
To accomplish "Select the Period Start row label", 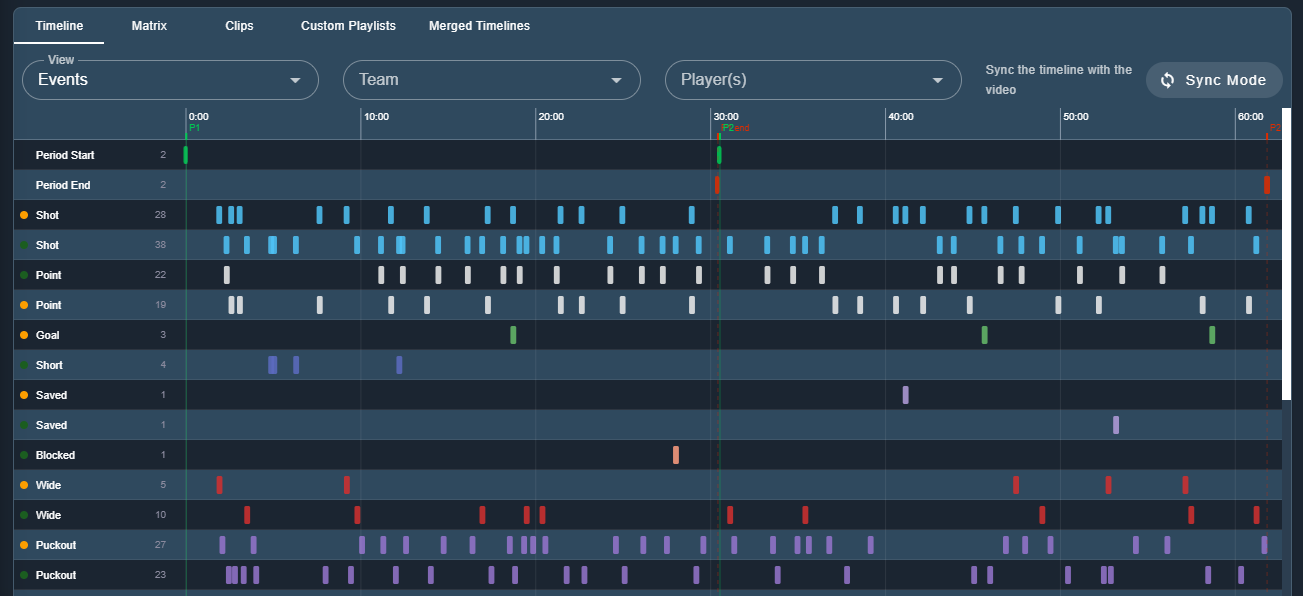I will pyautogui.click(x=65, y=155).
